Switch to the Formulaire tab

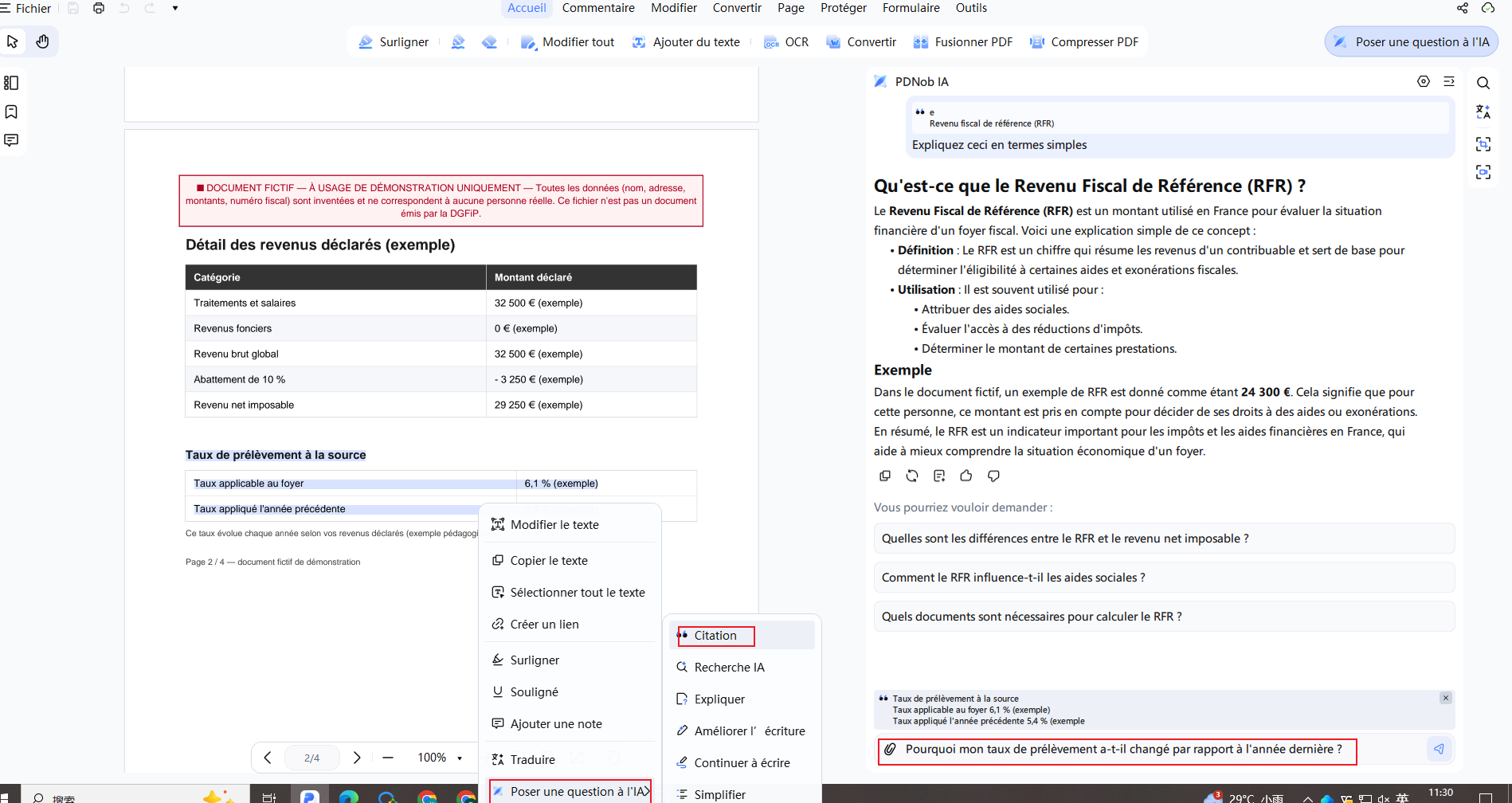click(911, 8)
